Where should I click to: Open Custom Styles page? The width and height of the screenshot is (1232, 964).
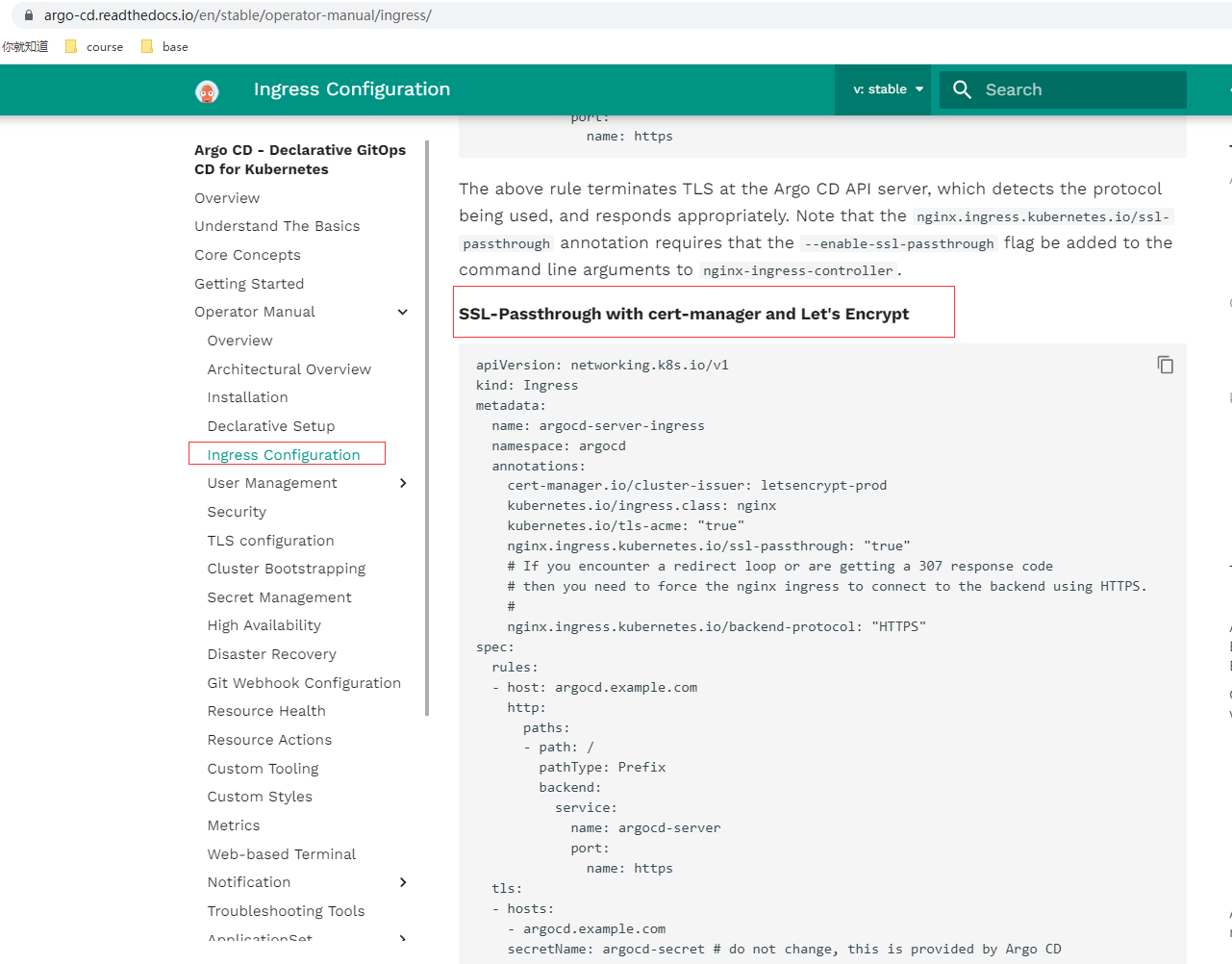tap(260, 797)
